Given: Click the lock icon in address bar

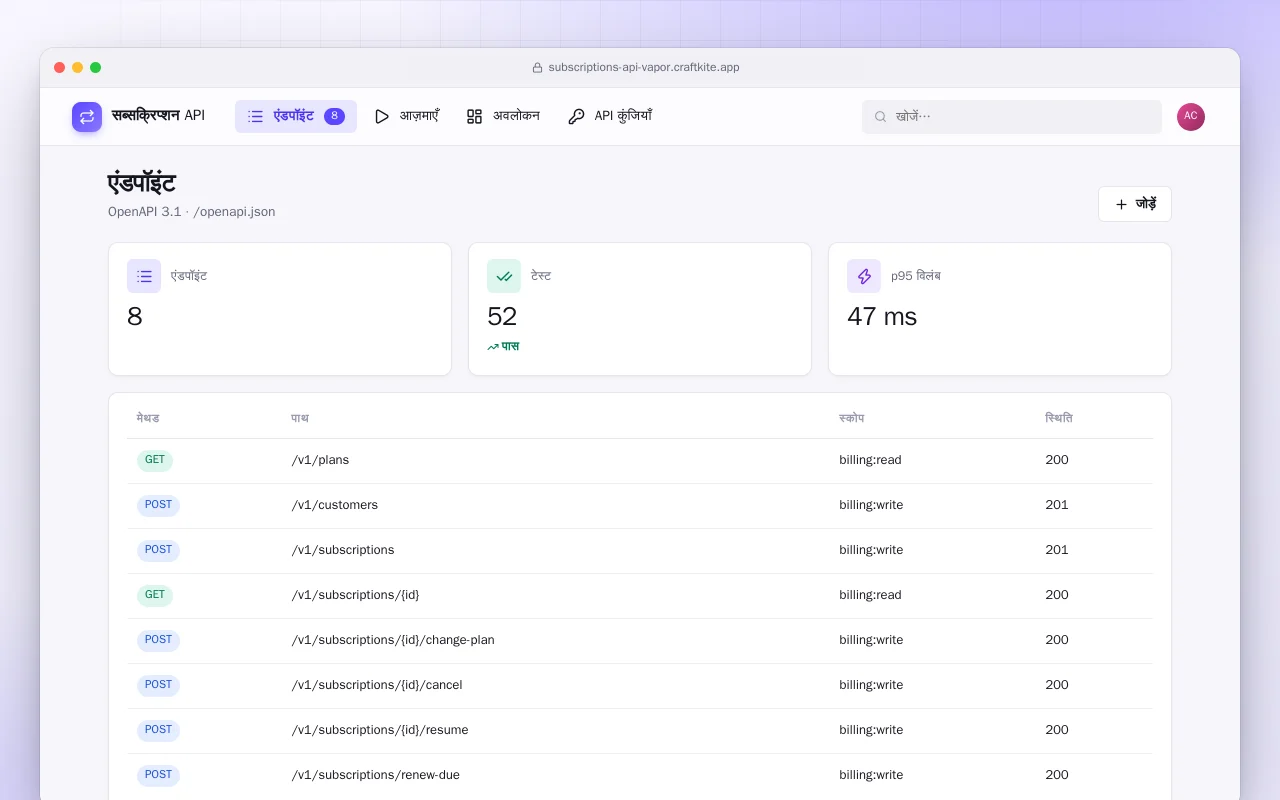Looking at the screenshot, I should pyautogui.click(x=538, y=68).
